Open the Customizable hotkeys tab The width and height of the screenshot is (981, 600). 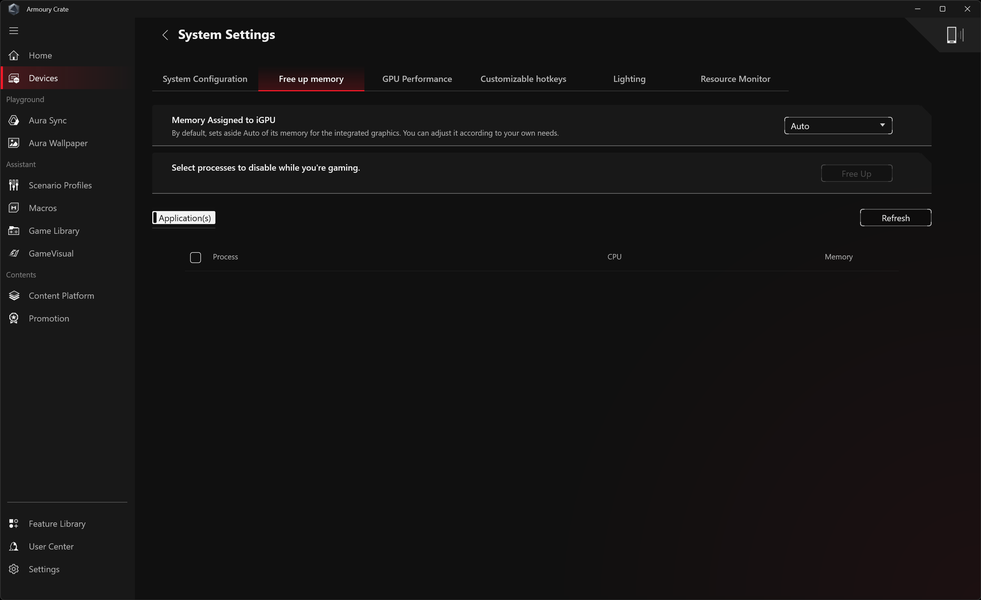point(523,79)
